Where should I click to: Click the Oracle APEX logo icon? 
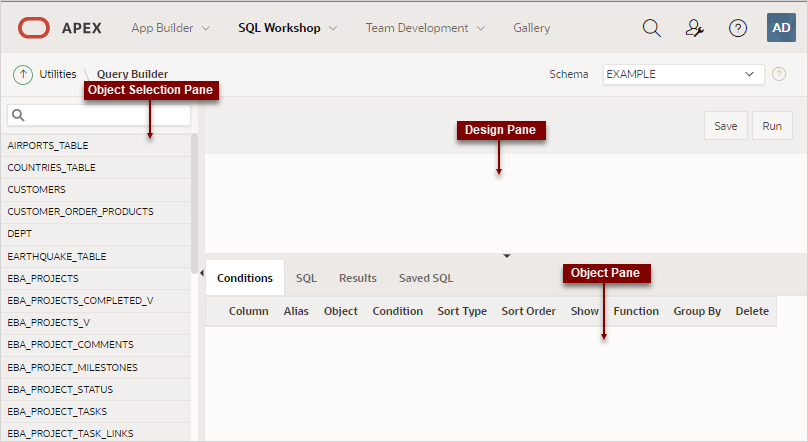coord(34,28)
